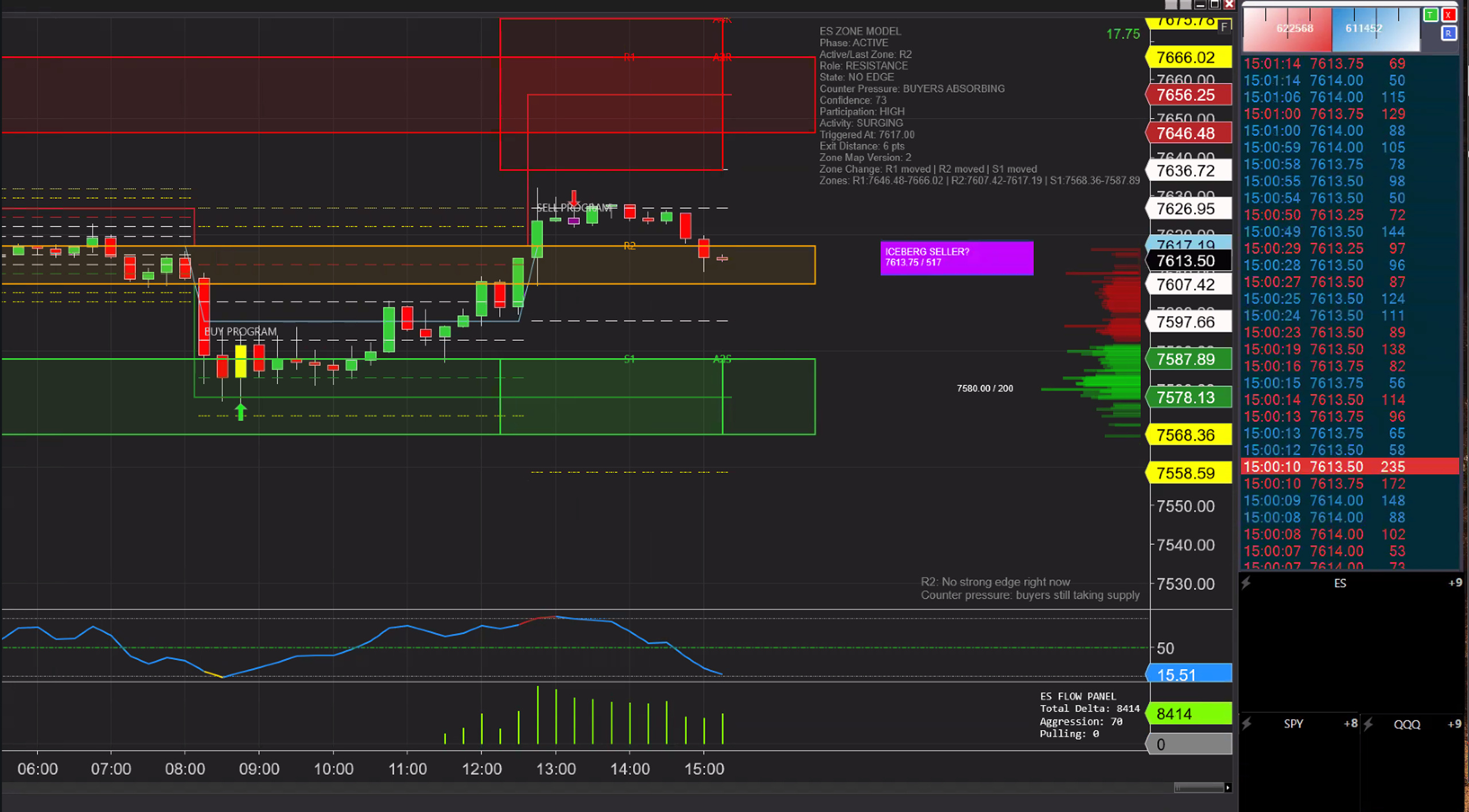This screenshot has width=1469, height=812.
Task: Click the lightning bolt icon beside QQQ
Action: point(1369,724)
